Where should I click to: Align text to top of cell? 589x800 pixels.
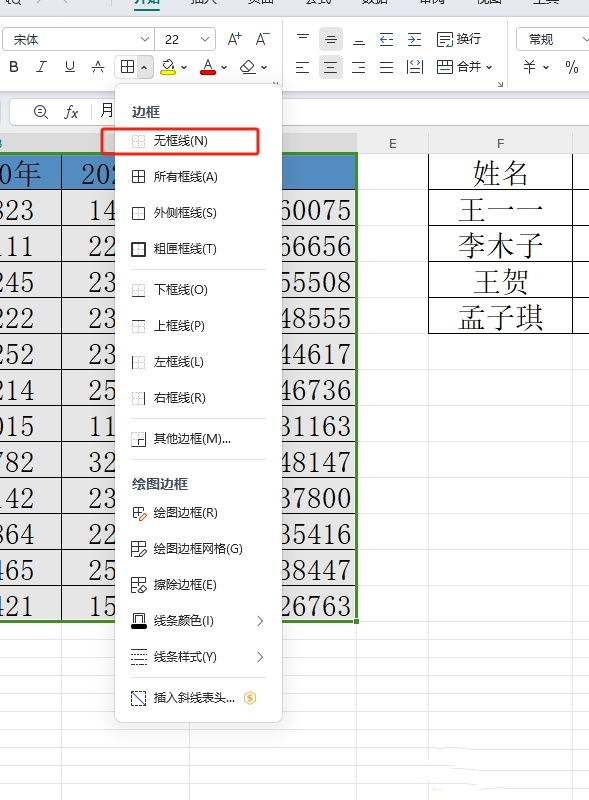(303, 39)
